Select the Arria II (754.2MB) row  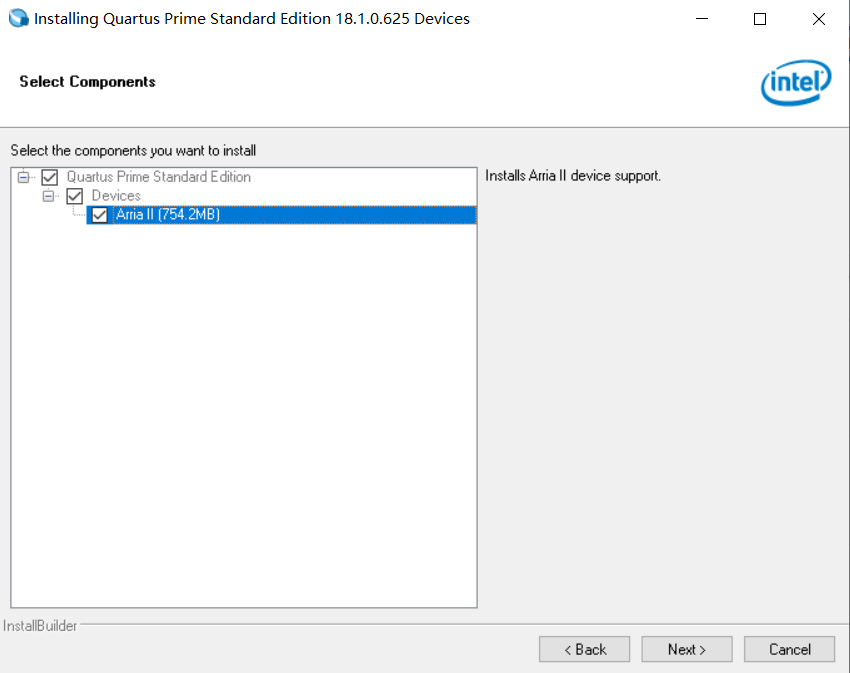(281, 215)
